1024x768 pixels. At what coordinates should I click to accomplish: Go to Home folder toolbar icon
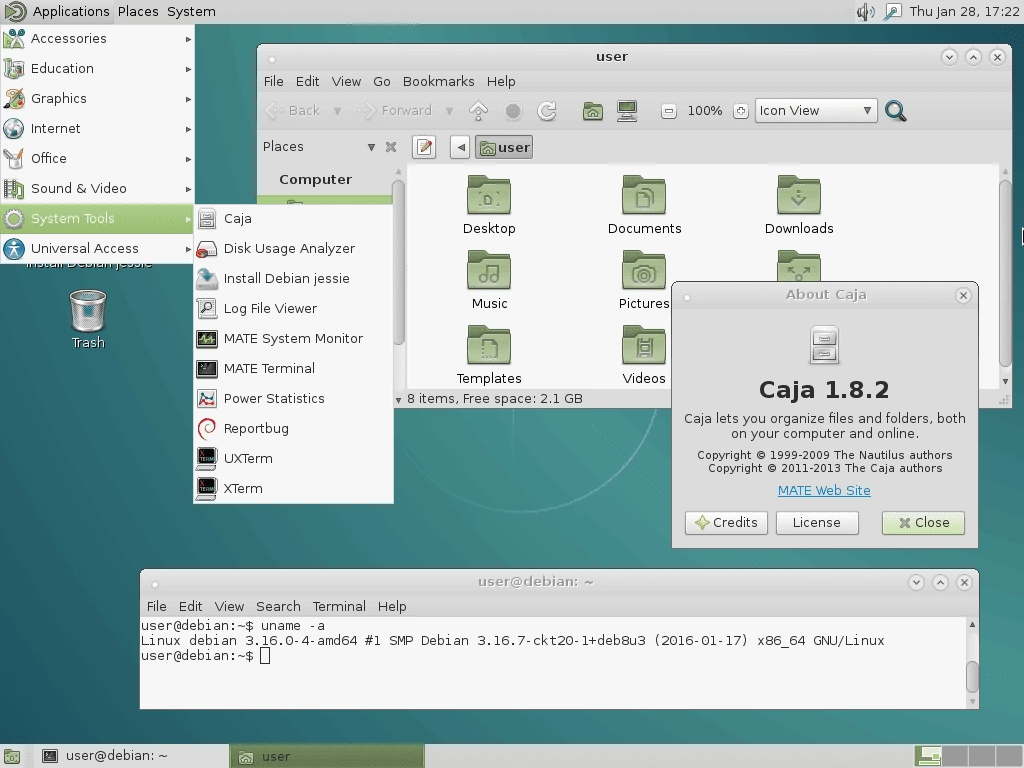click(593, 111)
